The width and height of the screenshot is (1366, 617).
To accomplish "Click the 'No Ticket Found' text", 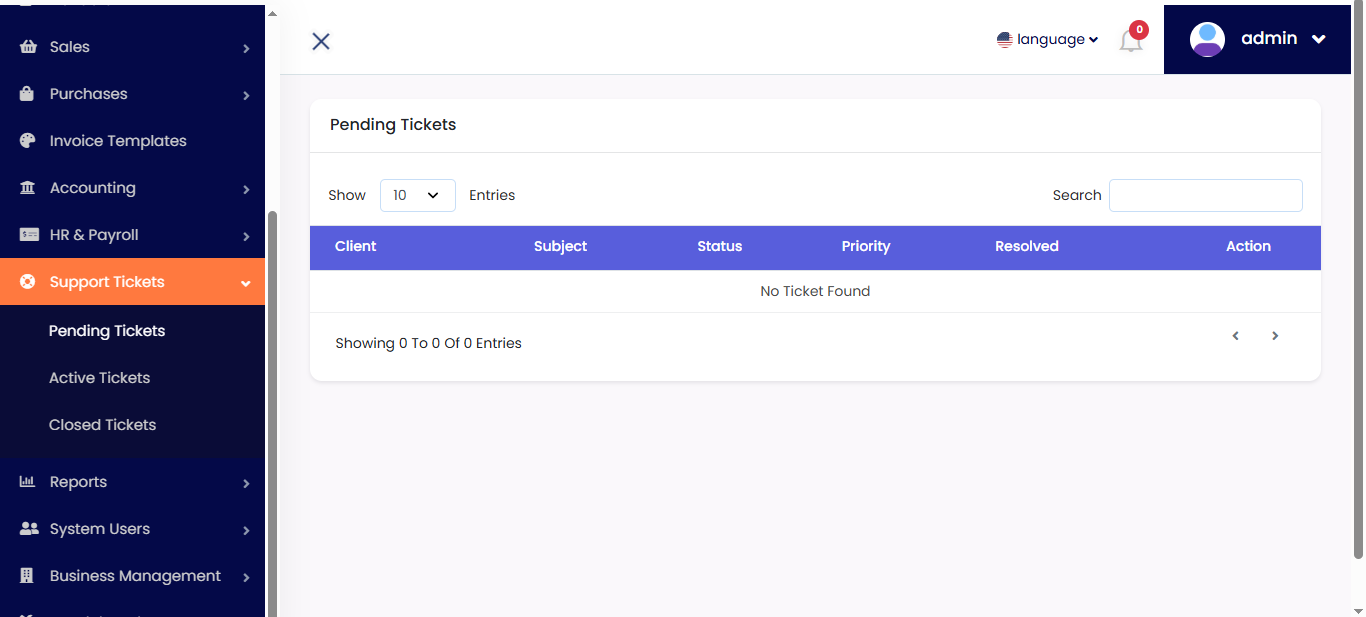I will (x=815, y=291).
